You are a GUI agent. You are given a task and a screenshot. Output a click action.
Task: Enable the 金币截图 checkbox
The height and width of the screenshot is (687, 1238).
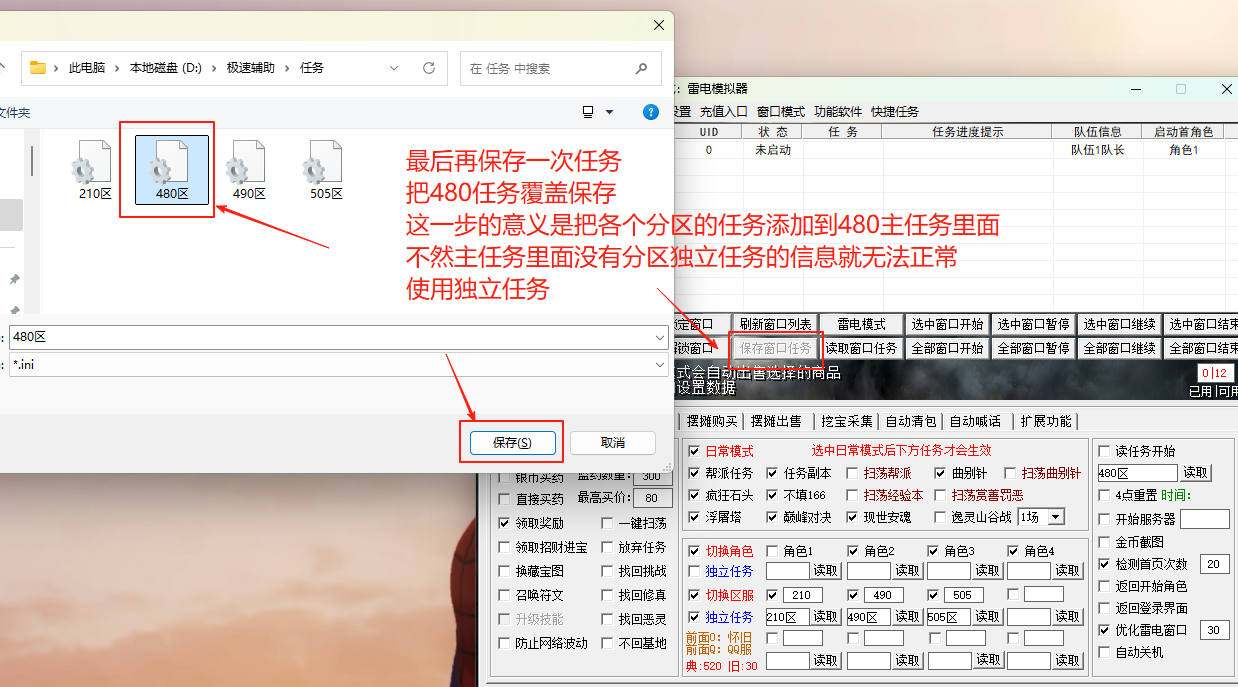point(1104,541)
